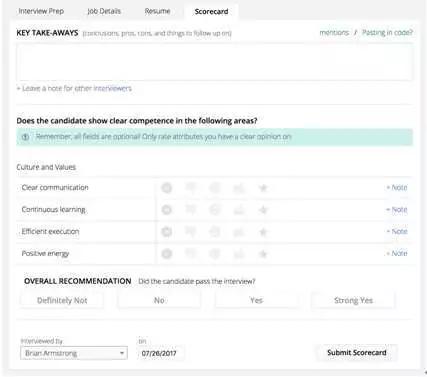The width and height of the screenshot is (427, 377).
Task: Mark Positive energy with the circle-slash icon
Action: point(167,254)
